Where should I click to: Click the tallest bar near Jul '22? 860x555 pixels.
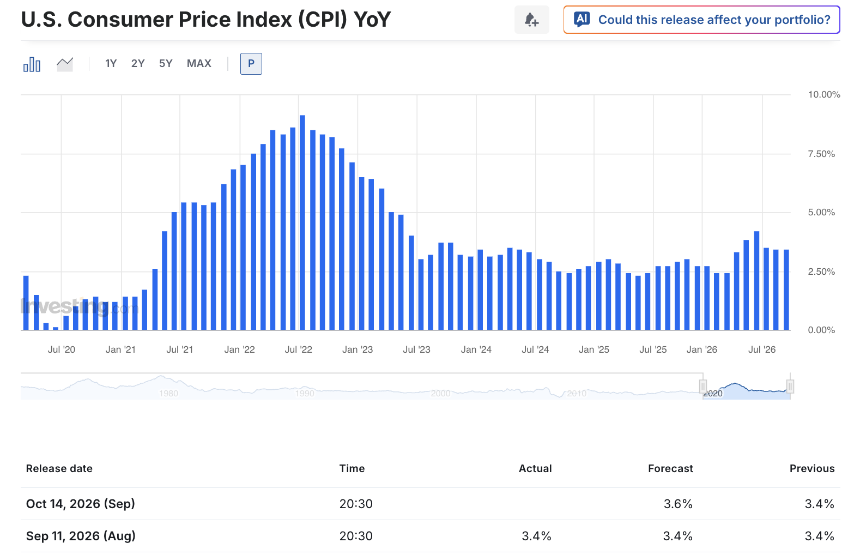pyautogui.click(x=302, y=223)
